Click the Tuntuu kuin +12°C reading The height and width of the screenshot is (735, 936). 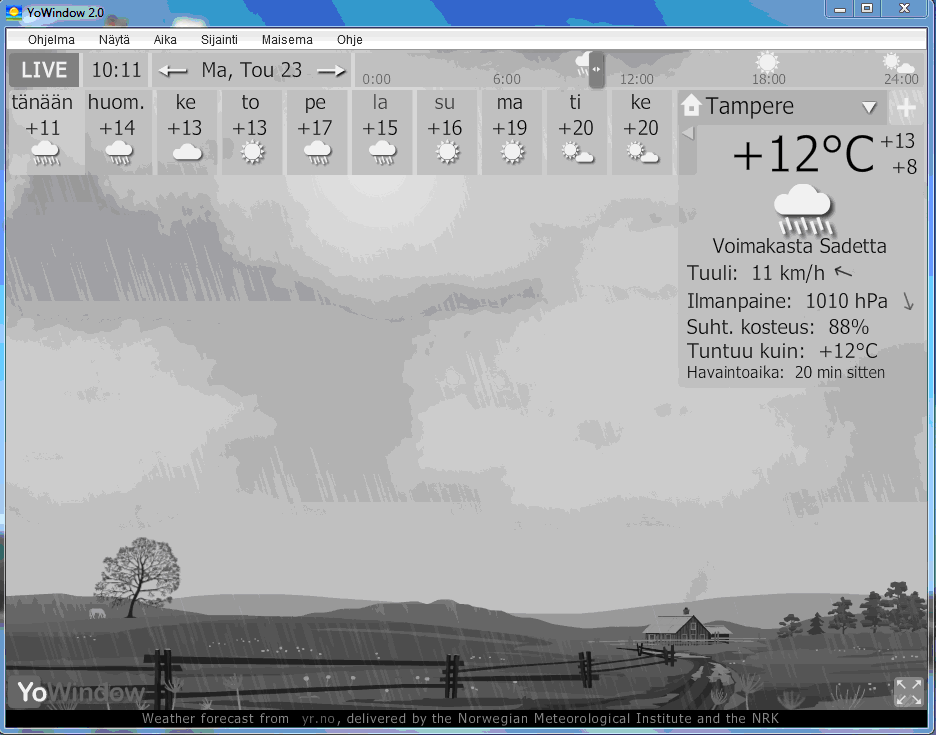(782, 351)
